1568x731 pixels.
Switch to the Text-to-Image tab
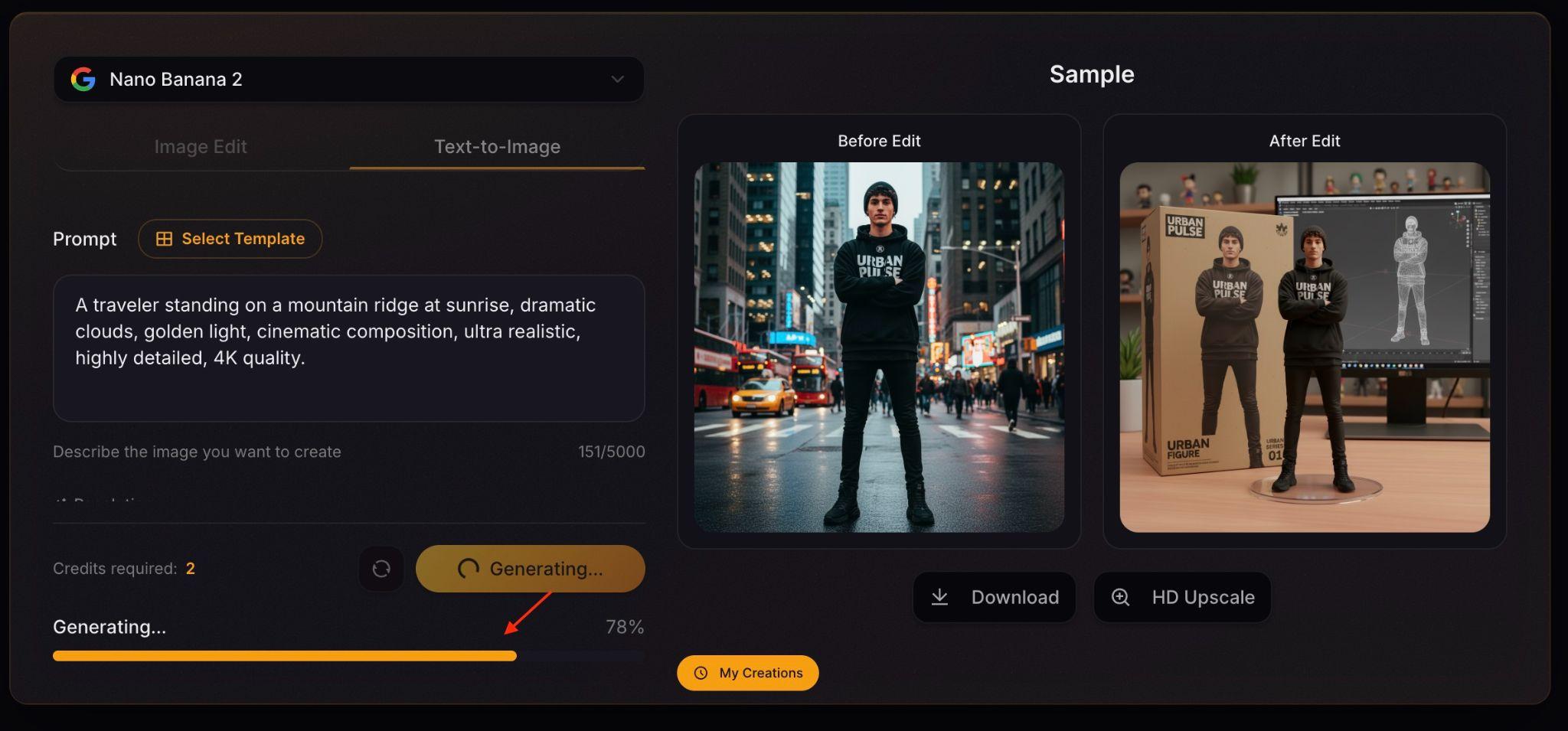(497, 146)
